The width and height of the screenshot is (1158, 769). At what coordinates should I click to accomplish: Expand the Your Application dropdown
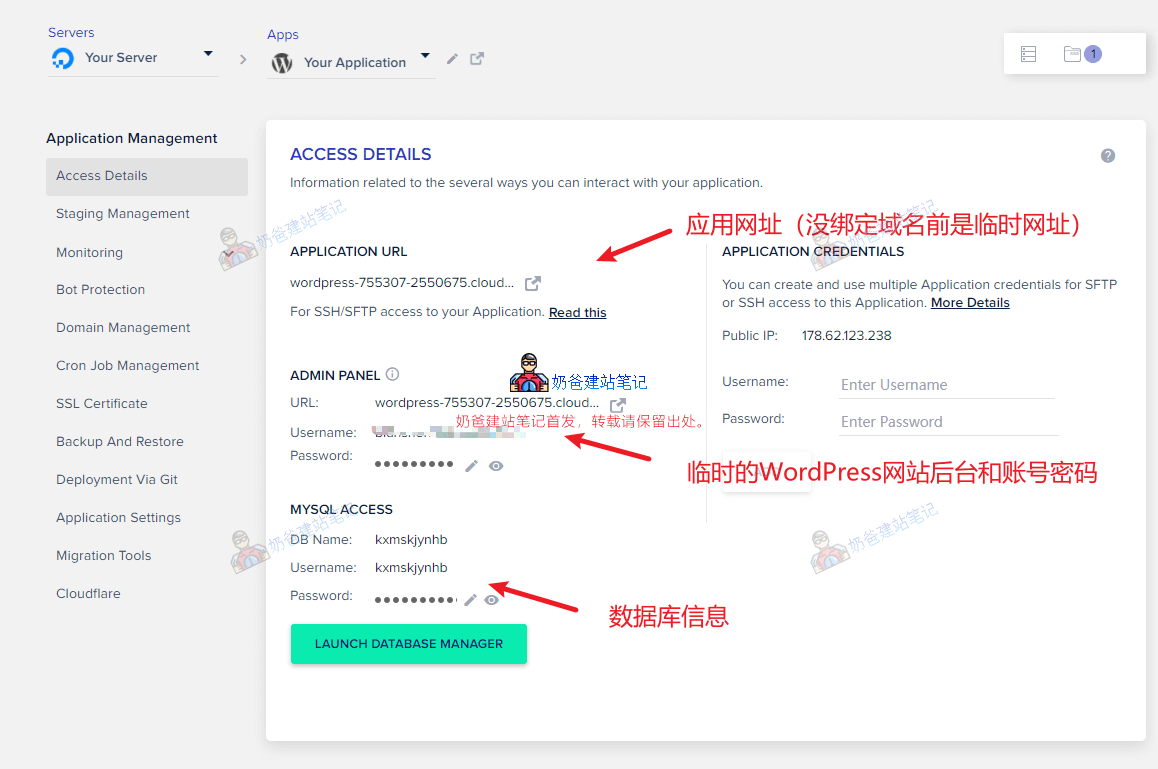tap(425, 56)
